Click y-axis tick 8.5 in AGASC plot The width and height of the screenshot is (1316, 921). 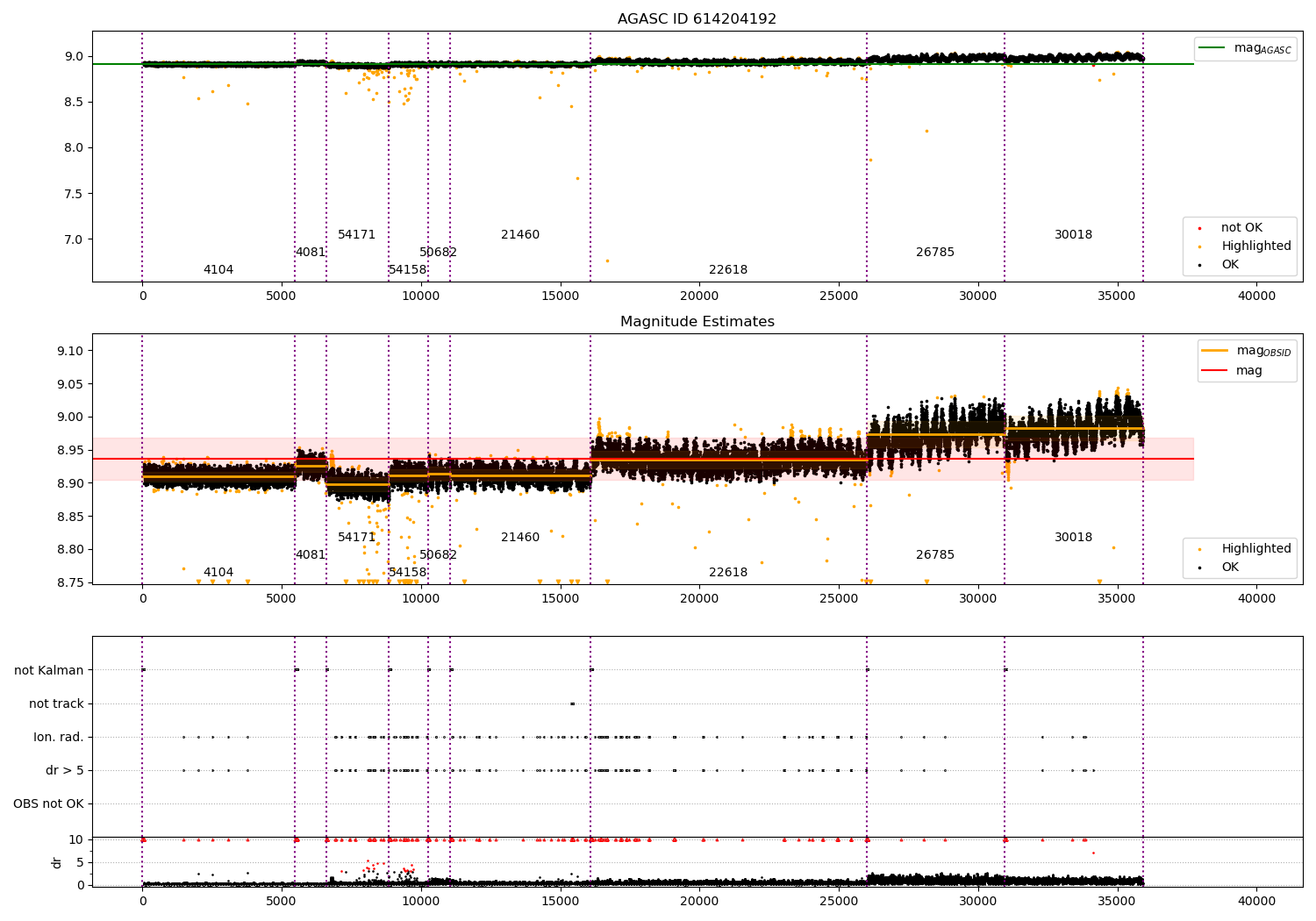(x=74, y=103)
